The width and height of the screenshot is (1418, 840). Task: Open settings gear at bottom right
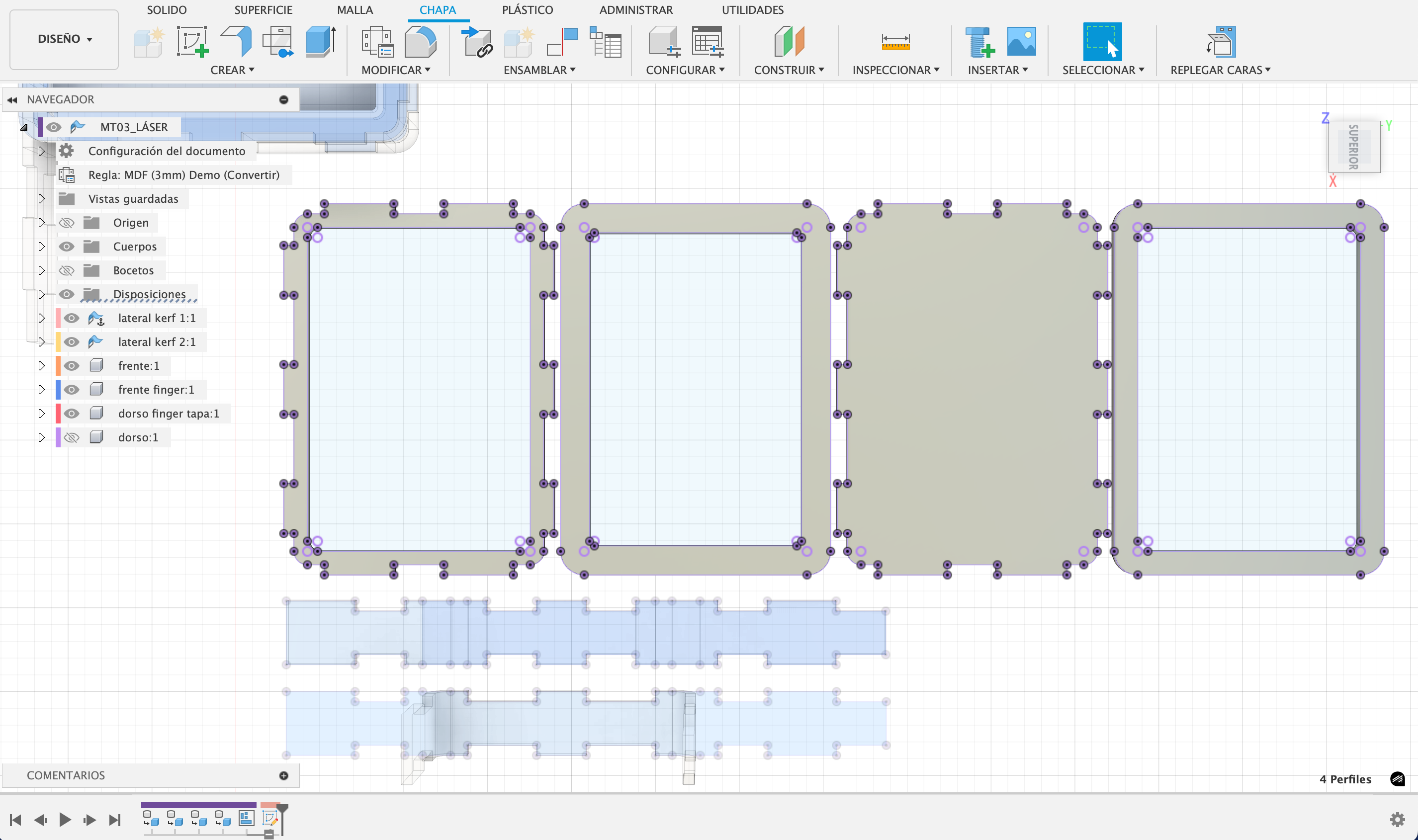pos(1397,819)
